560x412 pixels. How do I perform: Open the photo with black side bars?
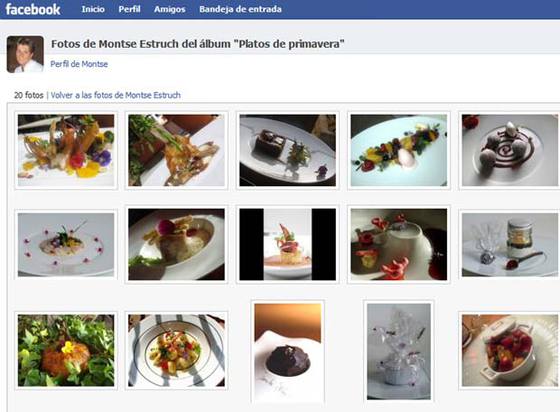tap(288, 245)
